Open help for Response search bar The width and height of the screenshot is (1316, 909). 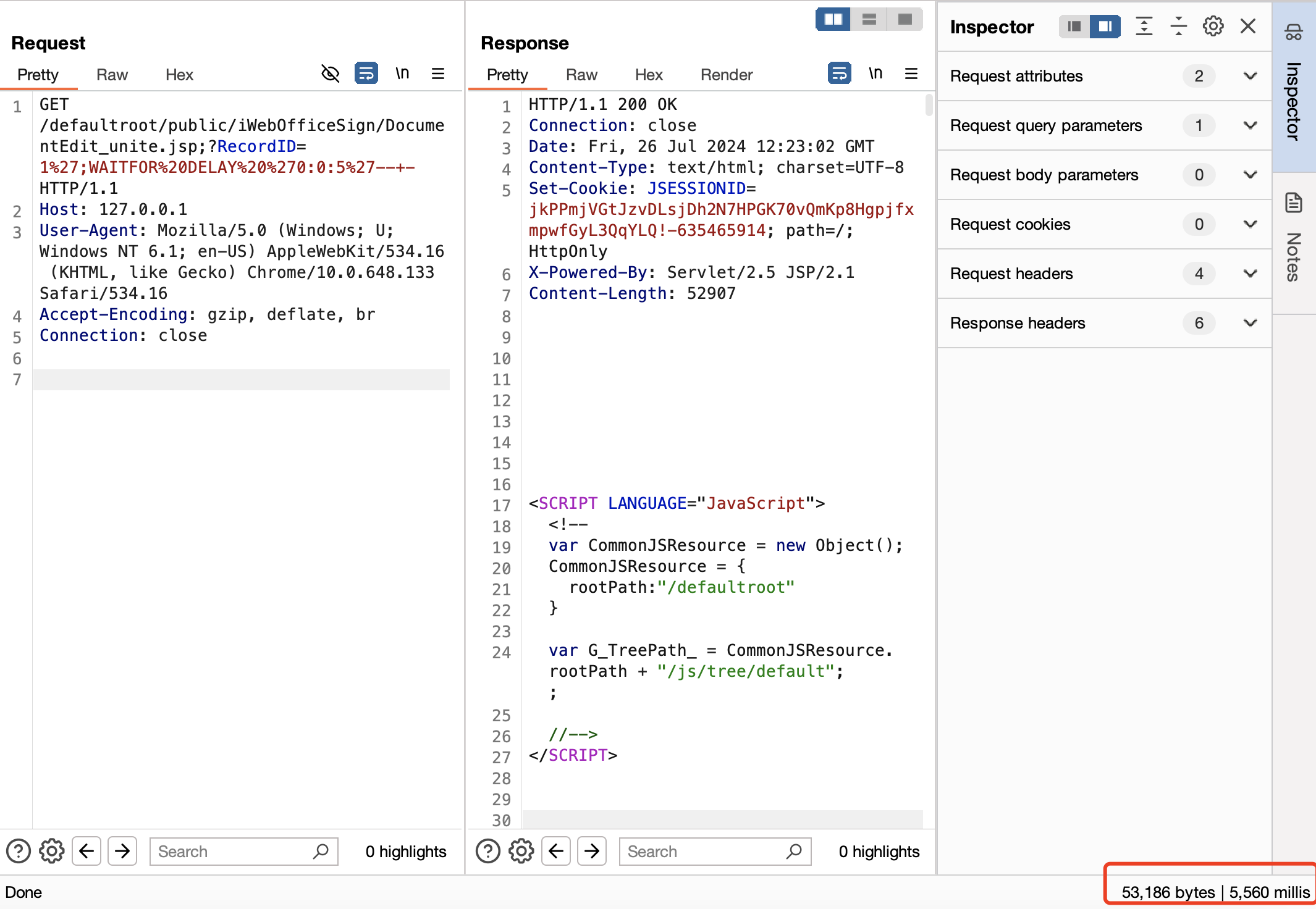click(488, 852)
